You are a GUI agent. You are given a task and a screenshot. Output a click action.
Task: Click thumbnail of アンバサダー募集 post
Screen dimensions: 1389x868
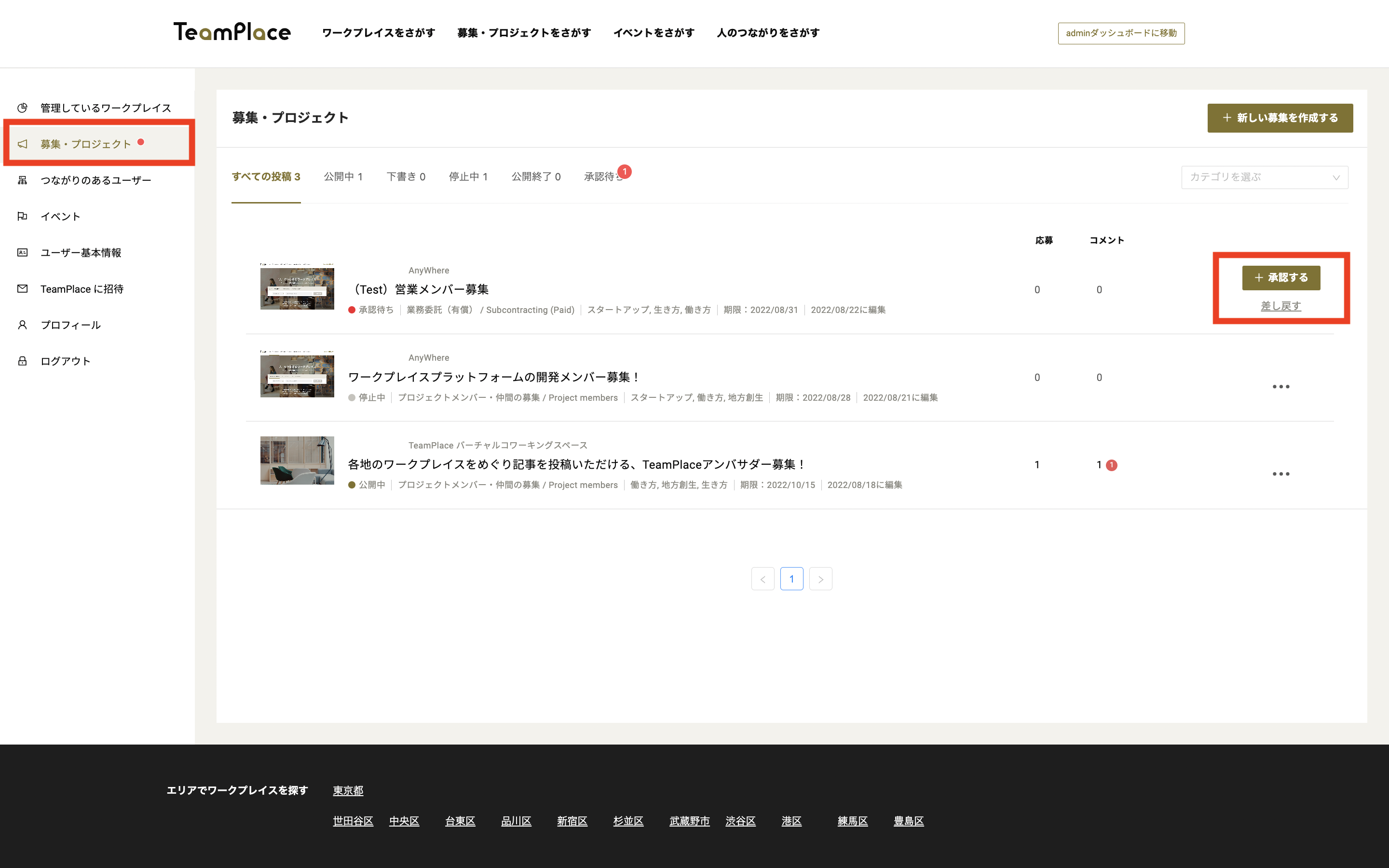[297, 461]
